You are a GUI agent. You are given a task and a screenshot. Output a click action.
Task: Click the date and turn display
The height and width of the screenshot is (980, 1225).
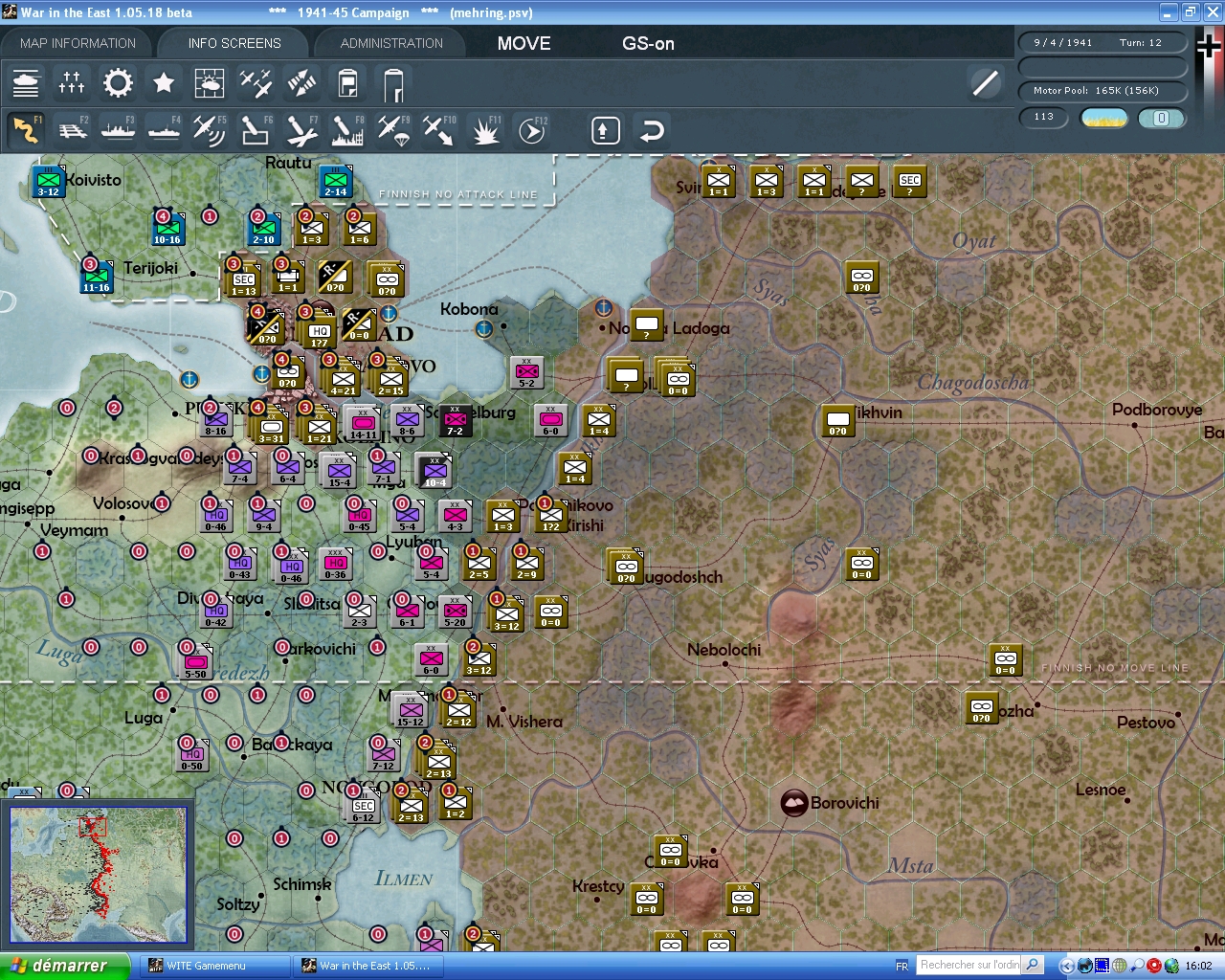coord(1102,42)
